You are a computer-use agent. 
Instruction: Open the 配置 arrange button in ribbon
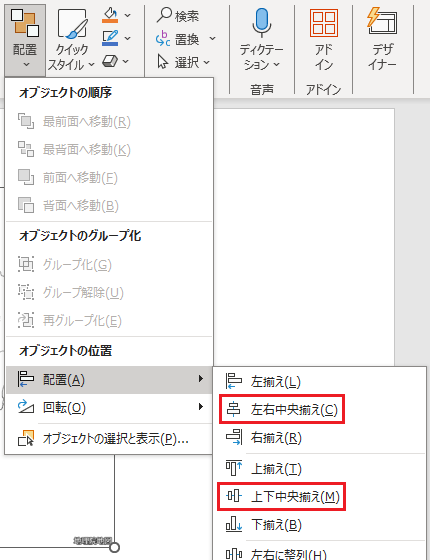[25, 39]
